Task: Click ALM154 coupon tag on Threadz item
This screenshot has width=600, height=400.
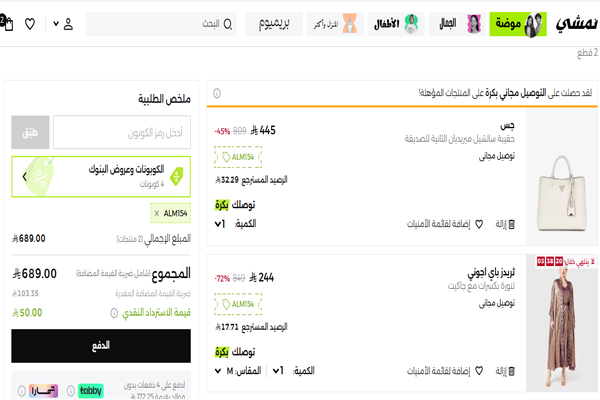Action: (x=238, y=304)
